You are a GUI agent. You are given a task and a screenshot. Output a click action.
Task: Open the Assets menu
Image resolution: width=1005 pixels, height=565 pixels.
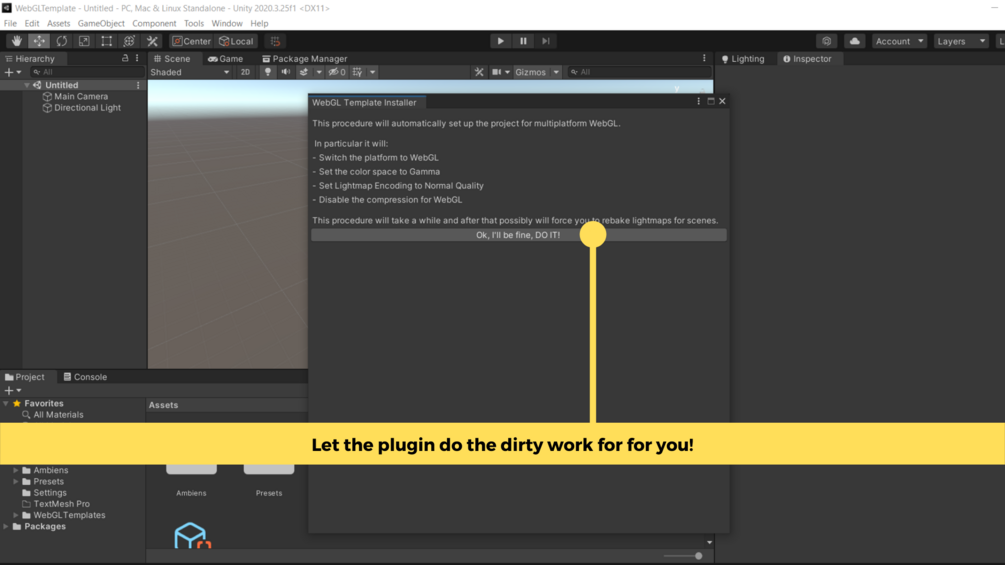tap(58, 23)
